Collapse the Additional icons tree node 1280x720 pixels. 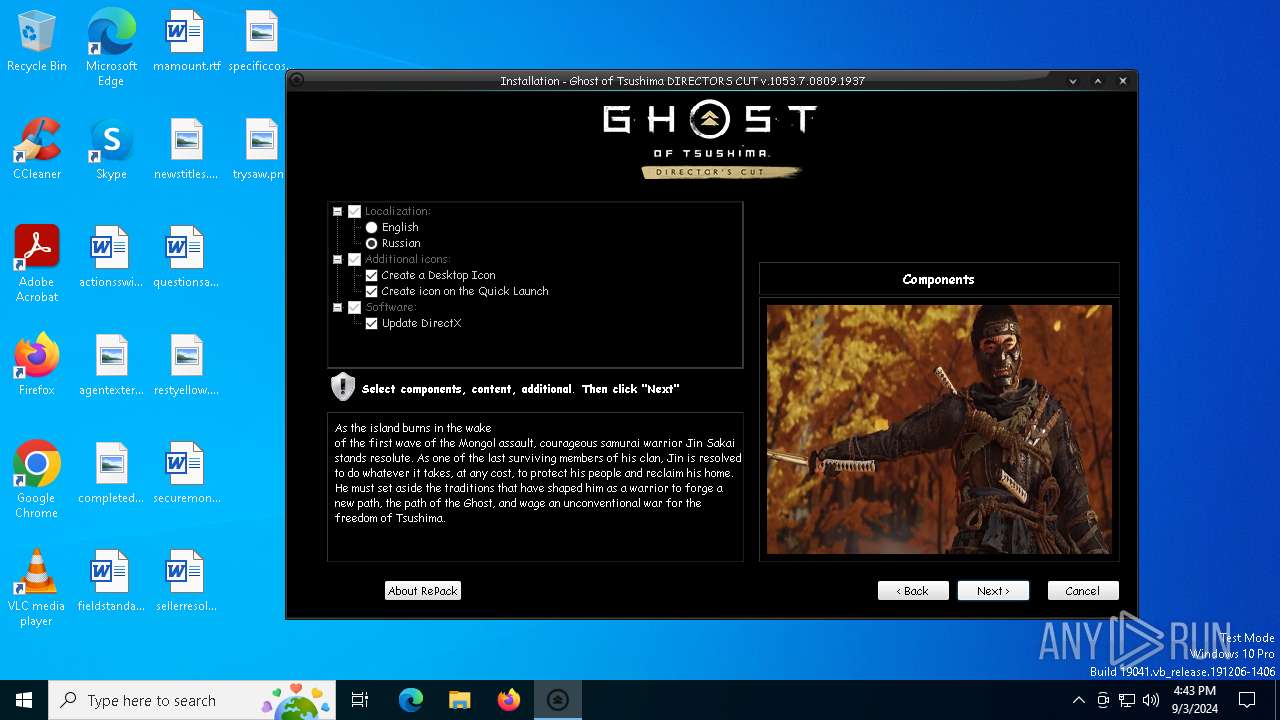click(338, 259)
